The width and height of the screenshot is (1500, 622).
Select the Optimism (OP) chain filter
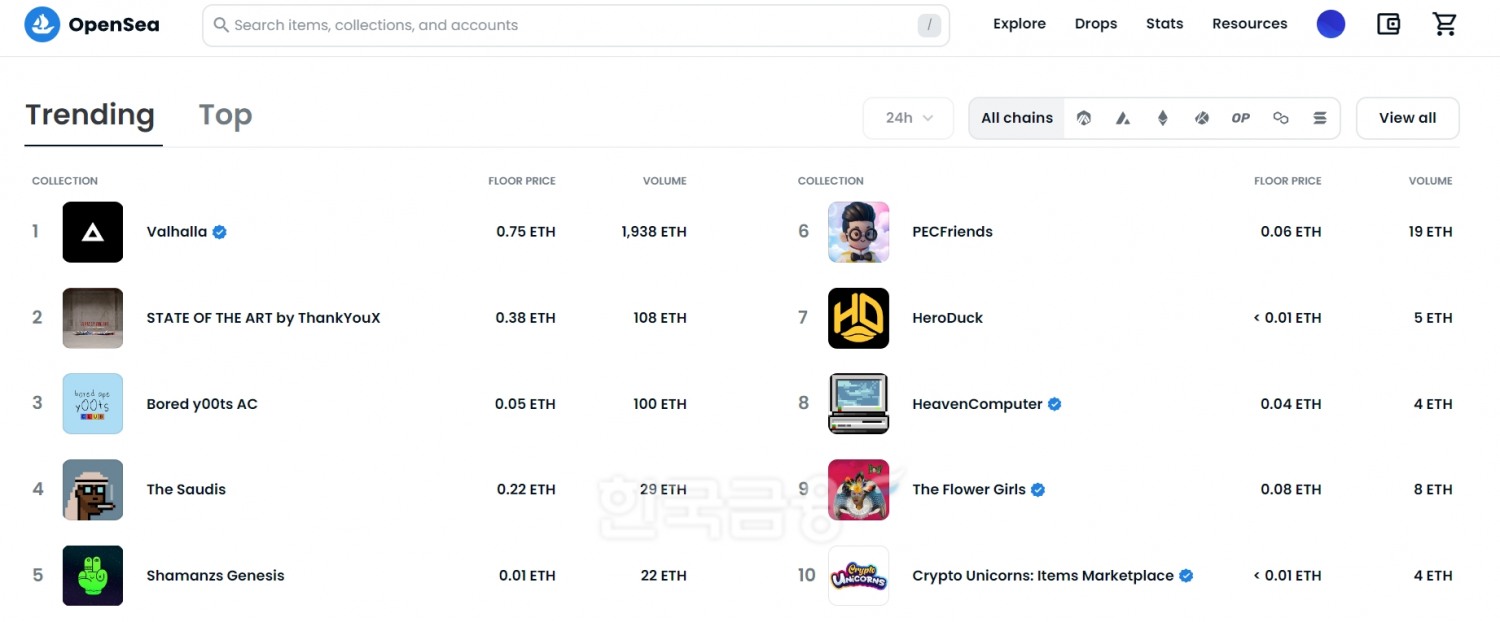pos(1241,118)
